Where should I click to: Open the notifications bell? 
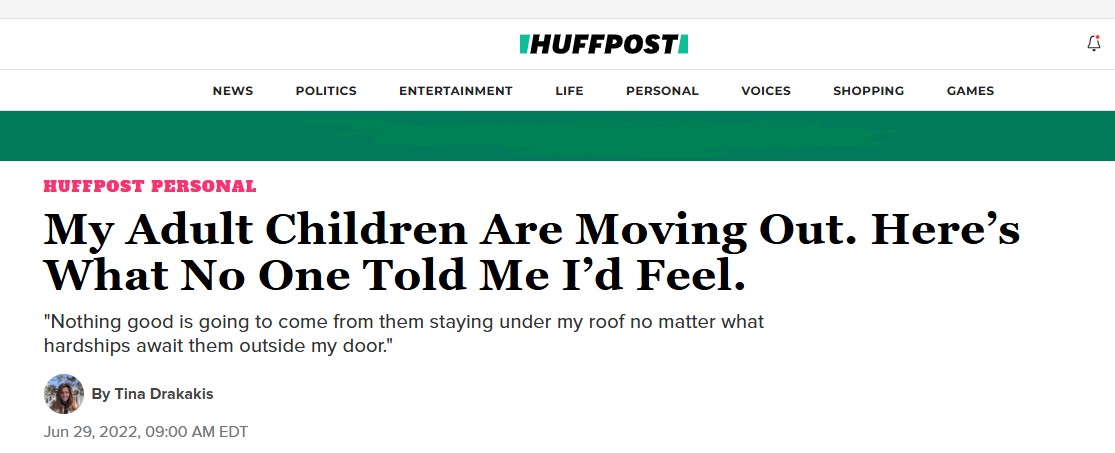(1093, 44)
